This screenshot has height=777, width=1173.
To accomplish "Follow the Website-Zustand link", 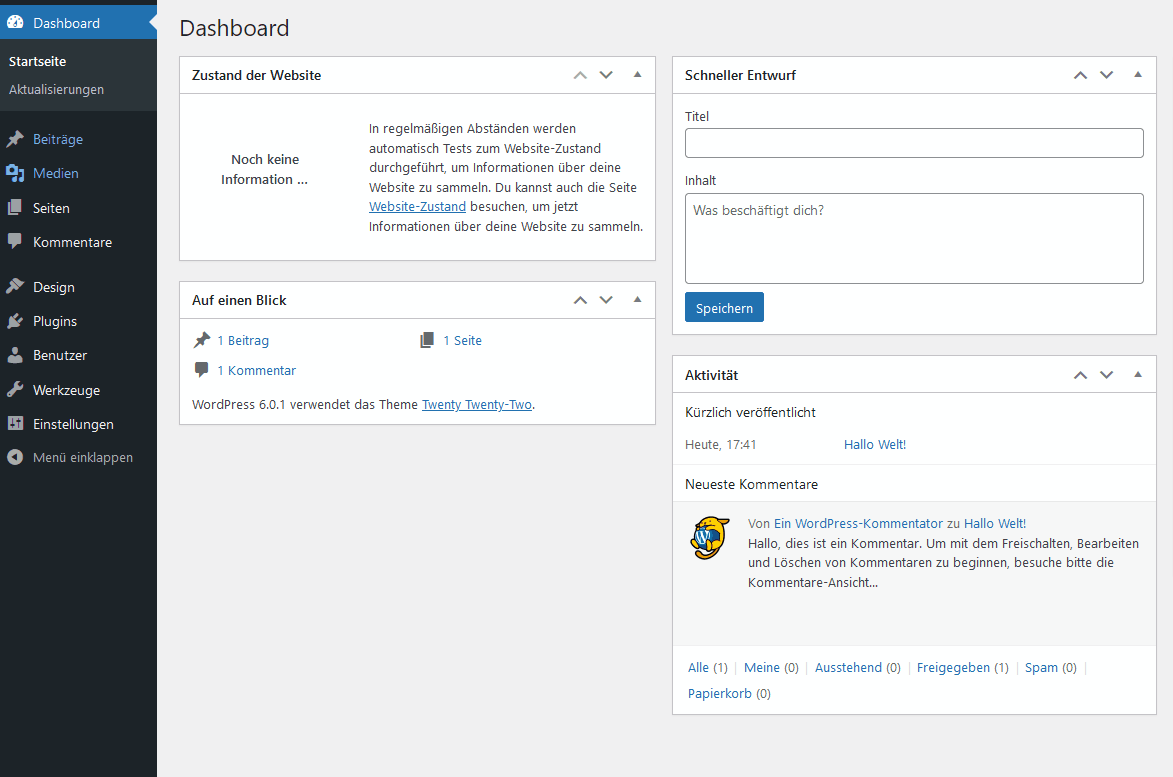I will tap(417, 206).
